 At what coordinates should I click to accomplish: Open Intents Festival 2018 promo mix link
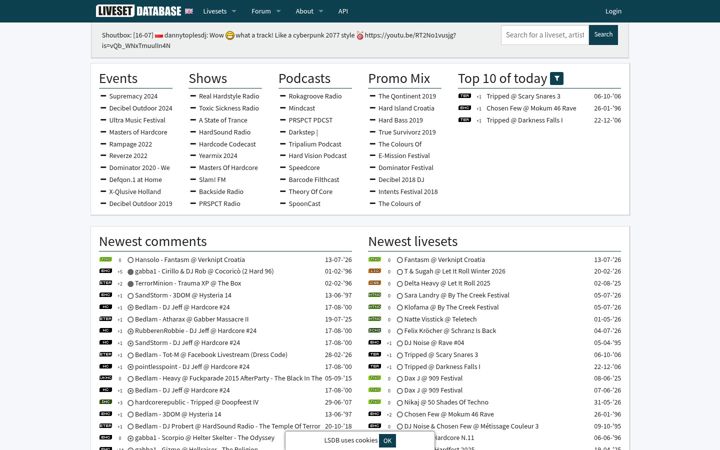(x=408, y=192)
